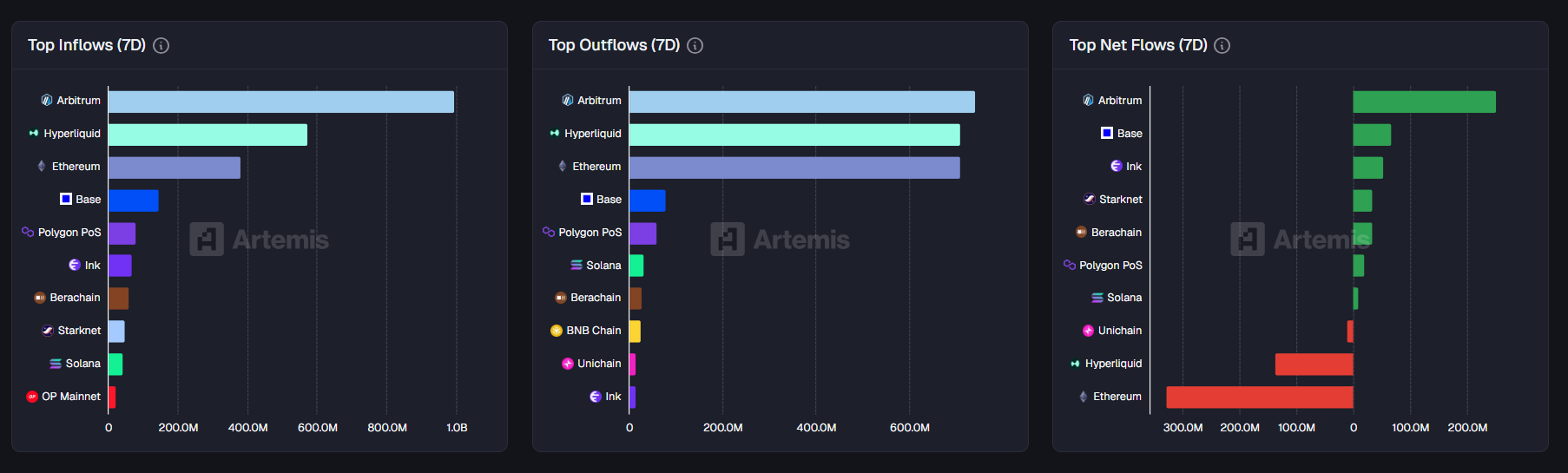
Task: Select the Unichain icon in Top Outflows
Action: (568, 364)
